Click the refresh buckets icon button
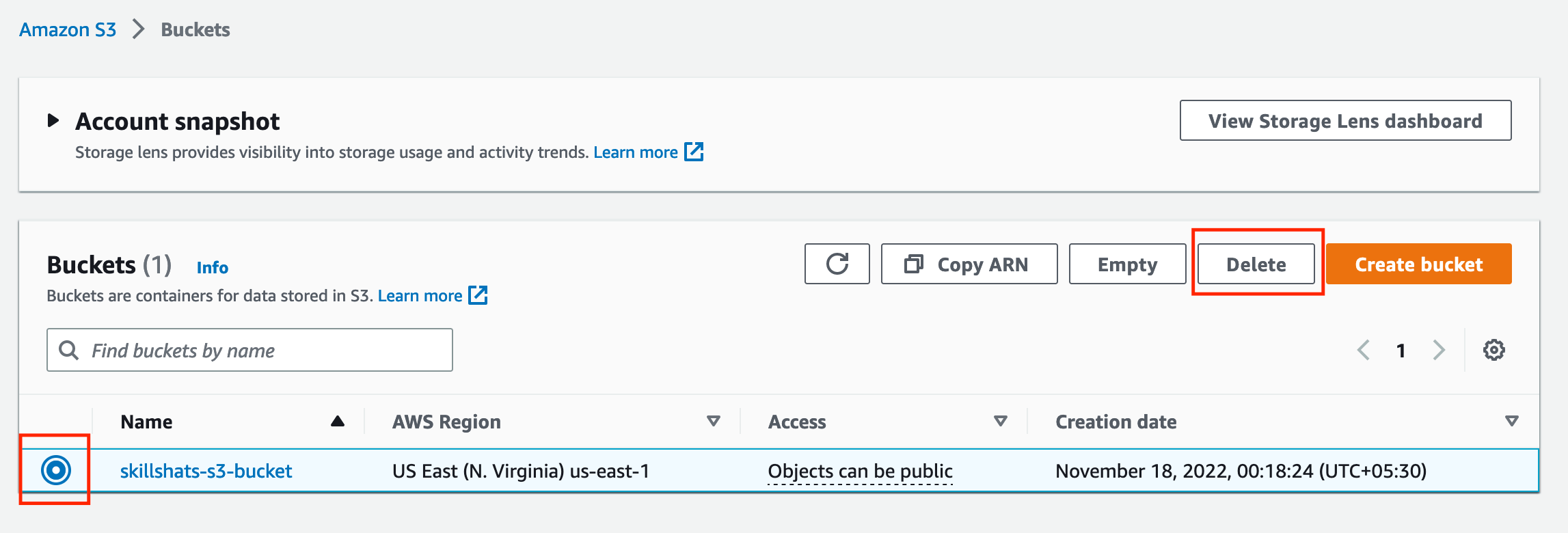 (x=837, y=264)
